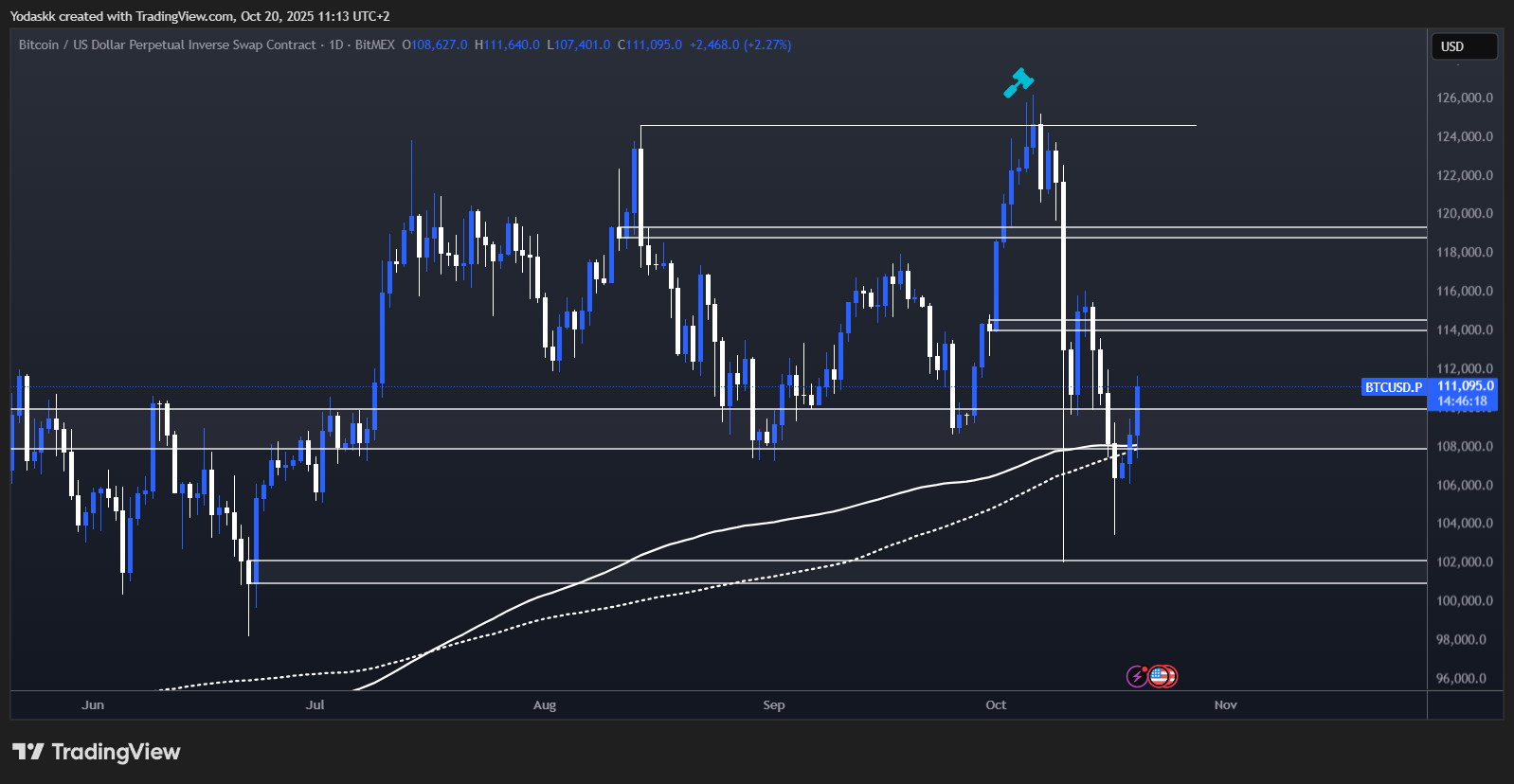
Task: Click the TradingView logo at bottom left
Action: point(96,752)
